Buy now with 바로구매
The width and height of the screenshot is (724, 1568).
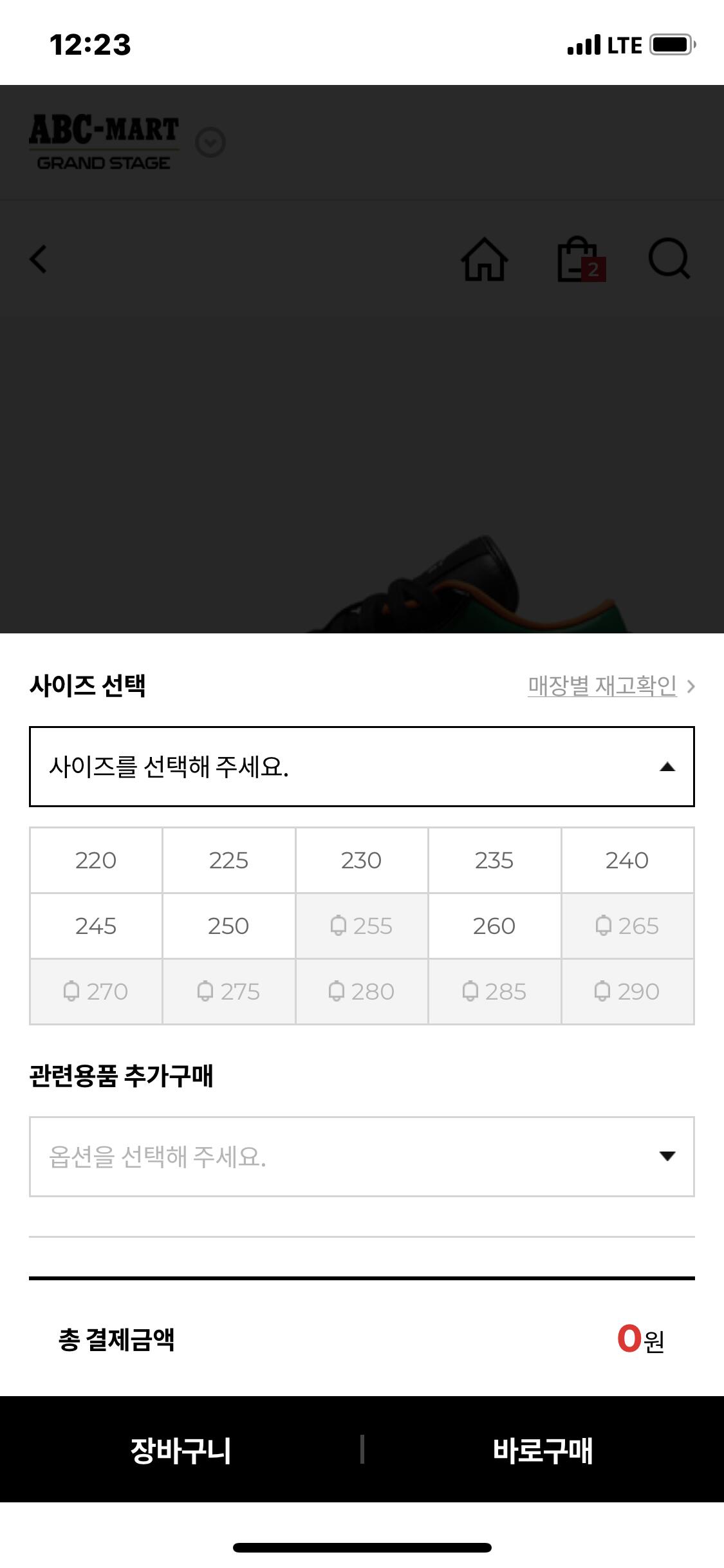point(543,1450)
